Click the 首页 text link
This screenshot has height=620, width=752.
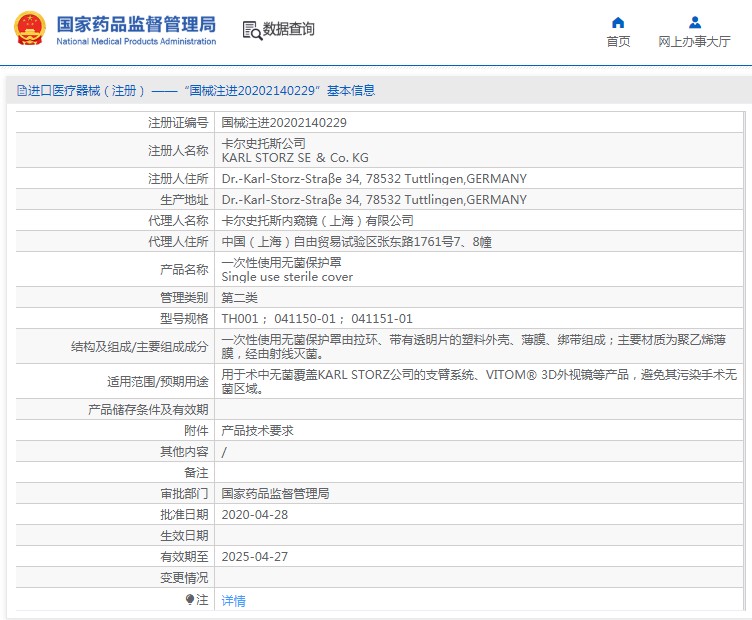(x=618, y=42)
